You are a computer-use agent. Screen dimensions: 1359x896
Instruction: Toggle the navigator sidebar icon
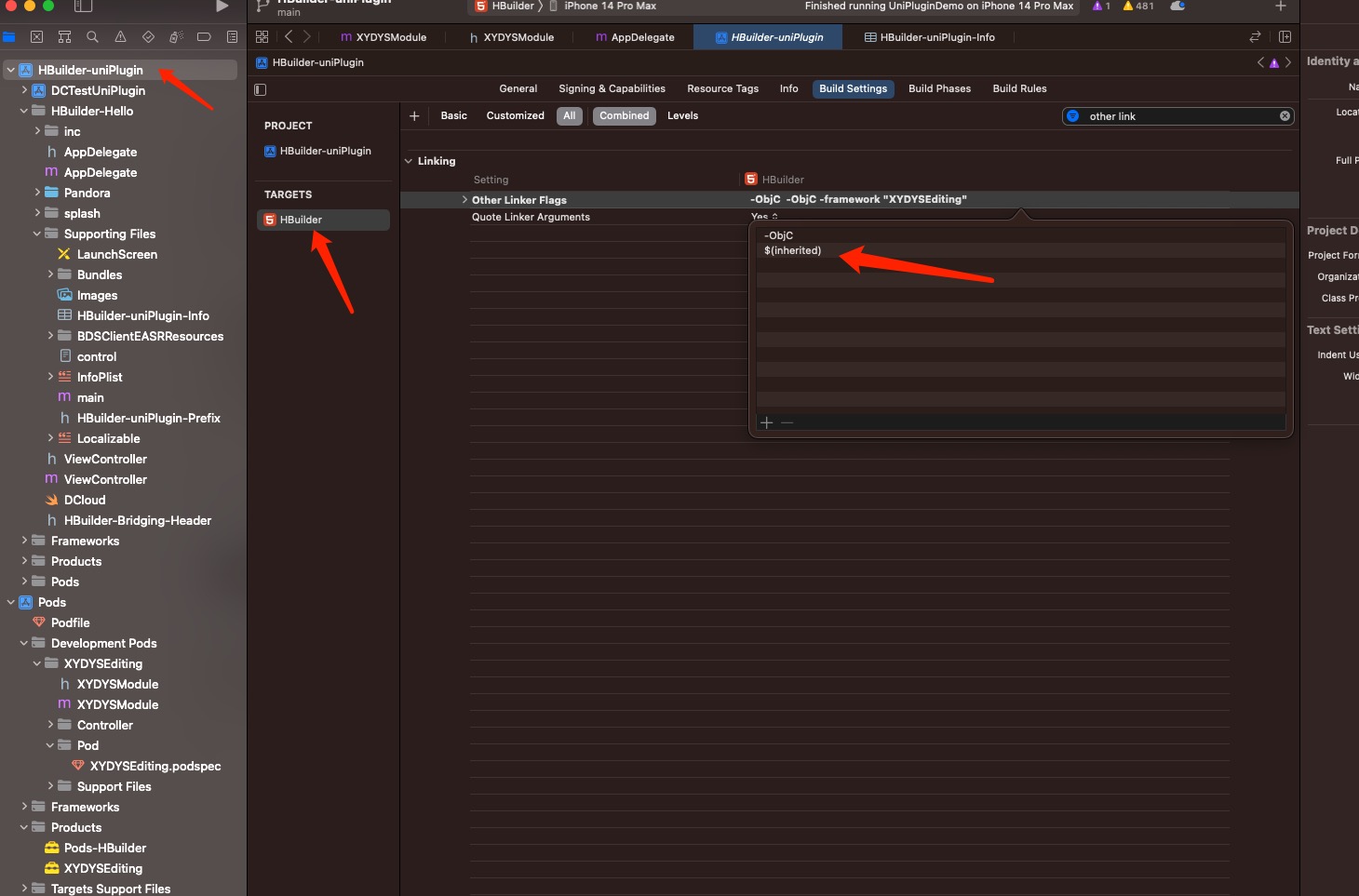tap(83, 7)
